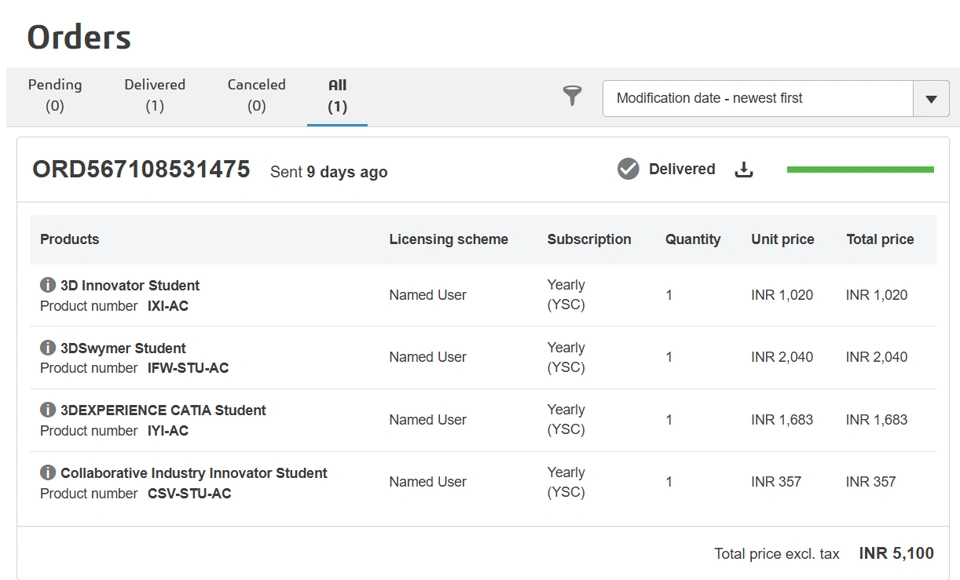Switch to the Pending orders tab
This screenshot has height=580, width=960.
click(x=55, y=95)
